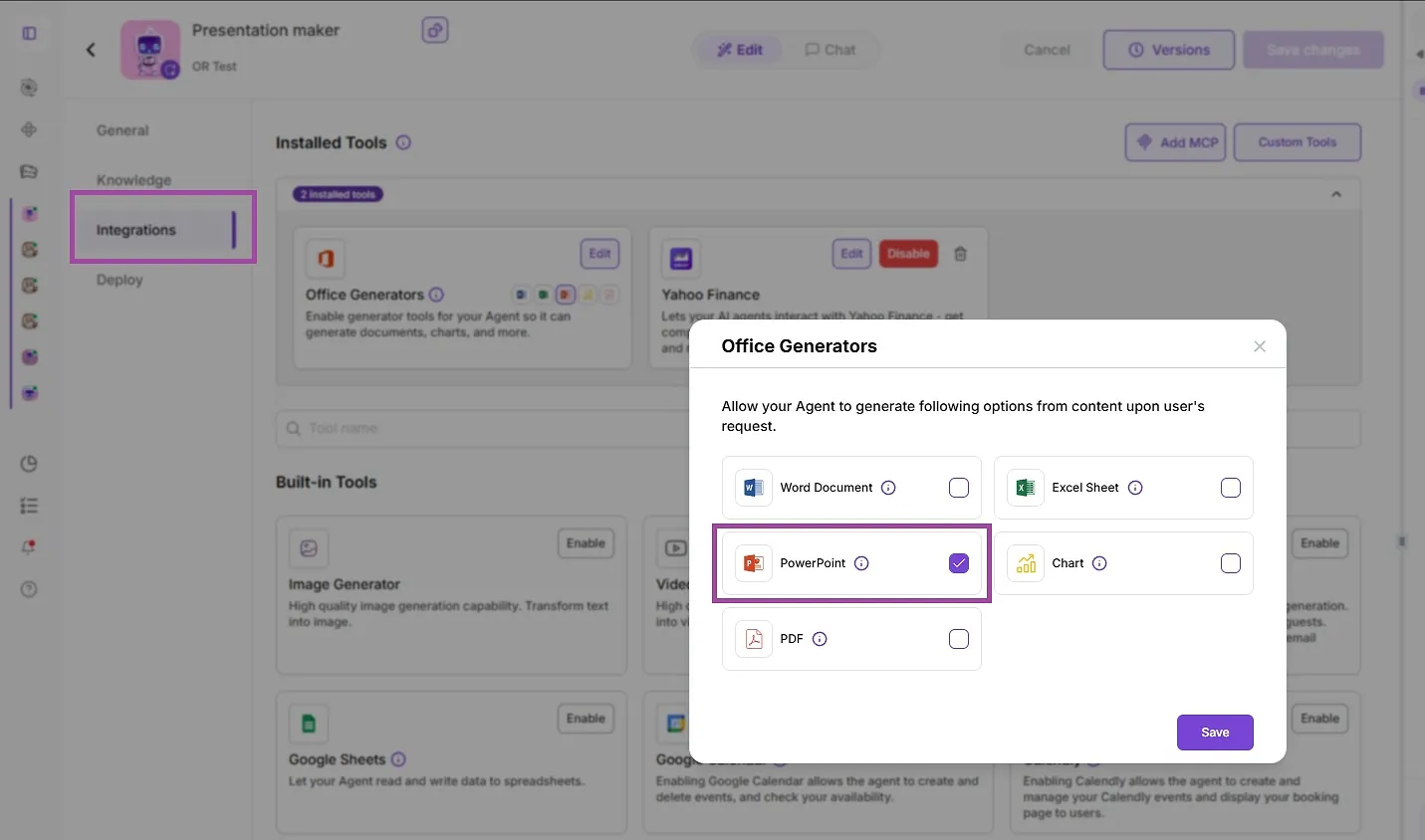Collapse the installed tools section
This screenshot has height=840, width=1425.
point(1336,194)
